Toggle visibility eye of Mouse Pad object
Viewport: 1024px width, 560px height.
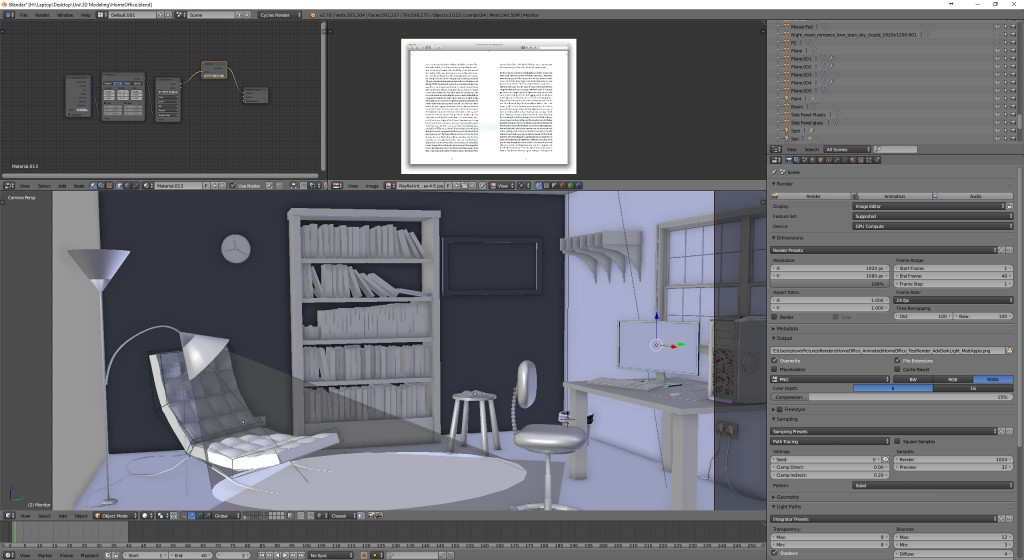tap(998, 26)
